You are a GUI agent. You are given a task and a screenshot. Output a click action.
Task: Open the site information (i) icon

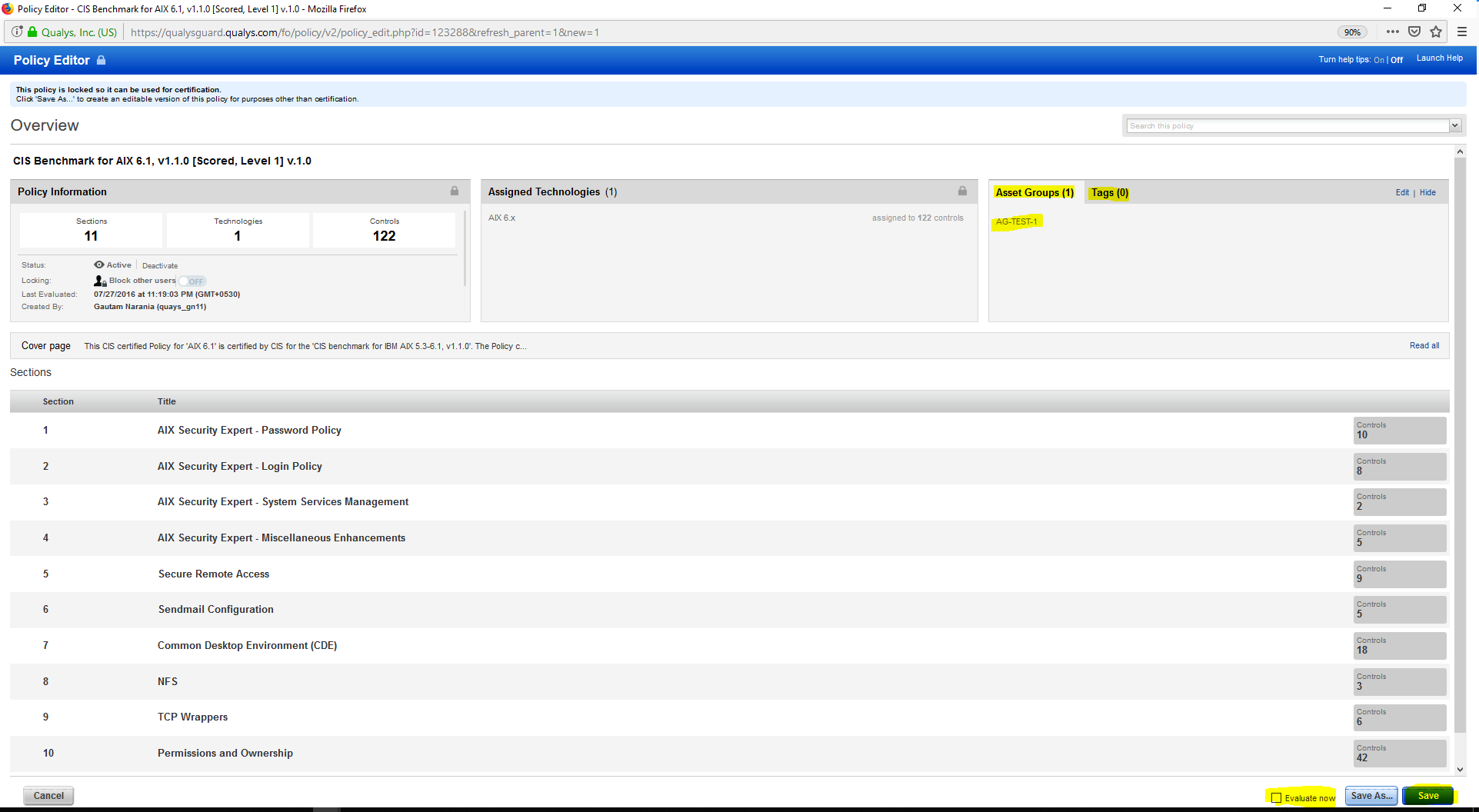(x=17, y=32)
